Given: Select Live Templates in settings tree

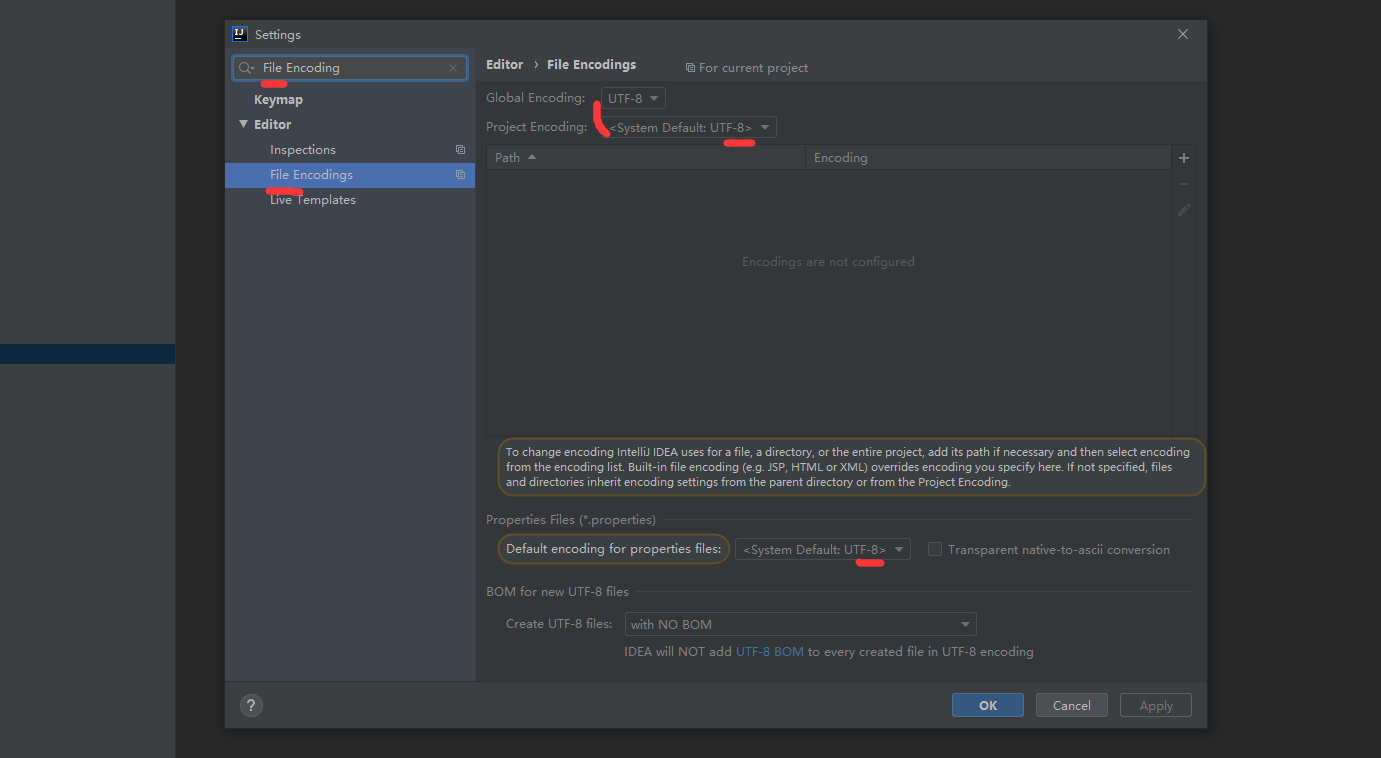Looking at the screenshot, I should tap(312, 200).
